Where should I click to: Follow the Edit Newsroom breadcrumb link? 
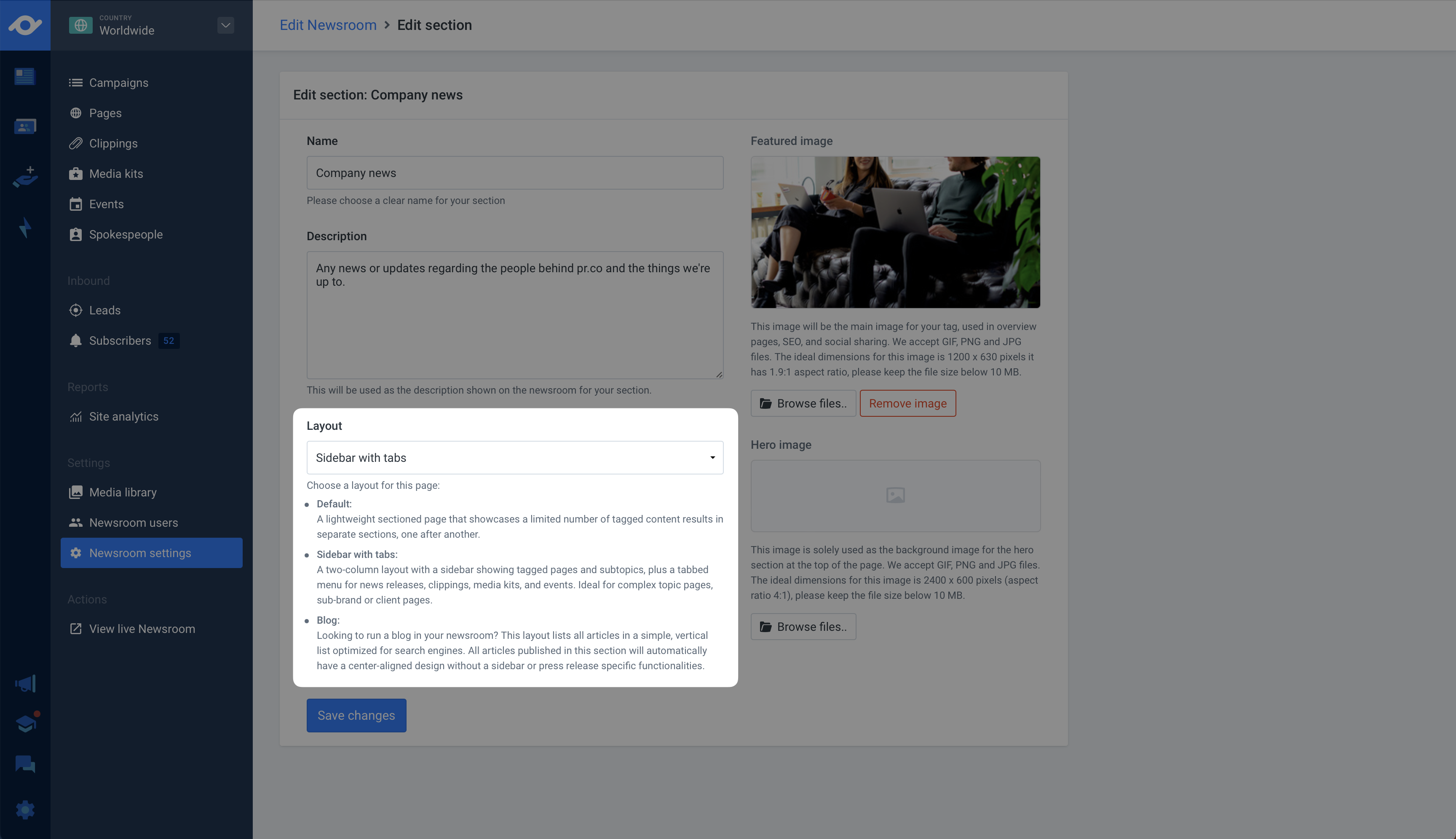tap(328, 25)
